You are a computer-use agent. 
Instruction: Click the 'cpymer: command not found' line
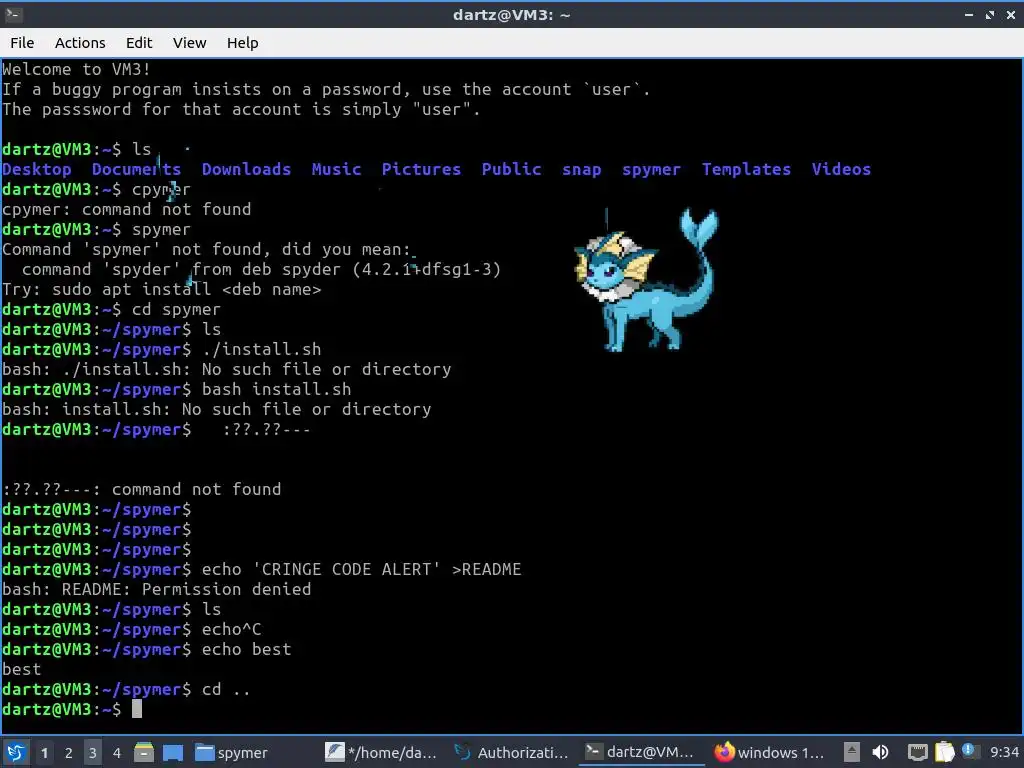[127, 210]
